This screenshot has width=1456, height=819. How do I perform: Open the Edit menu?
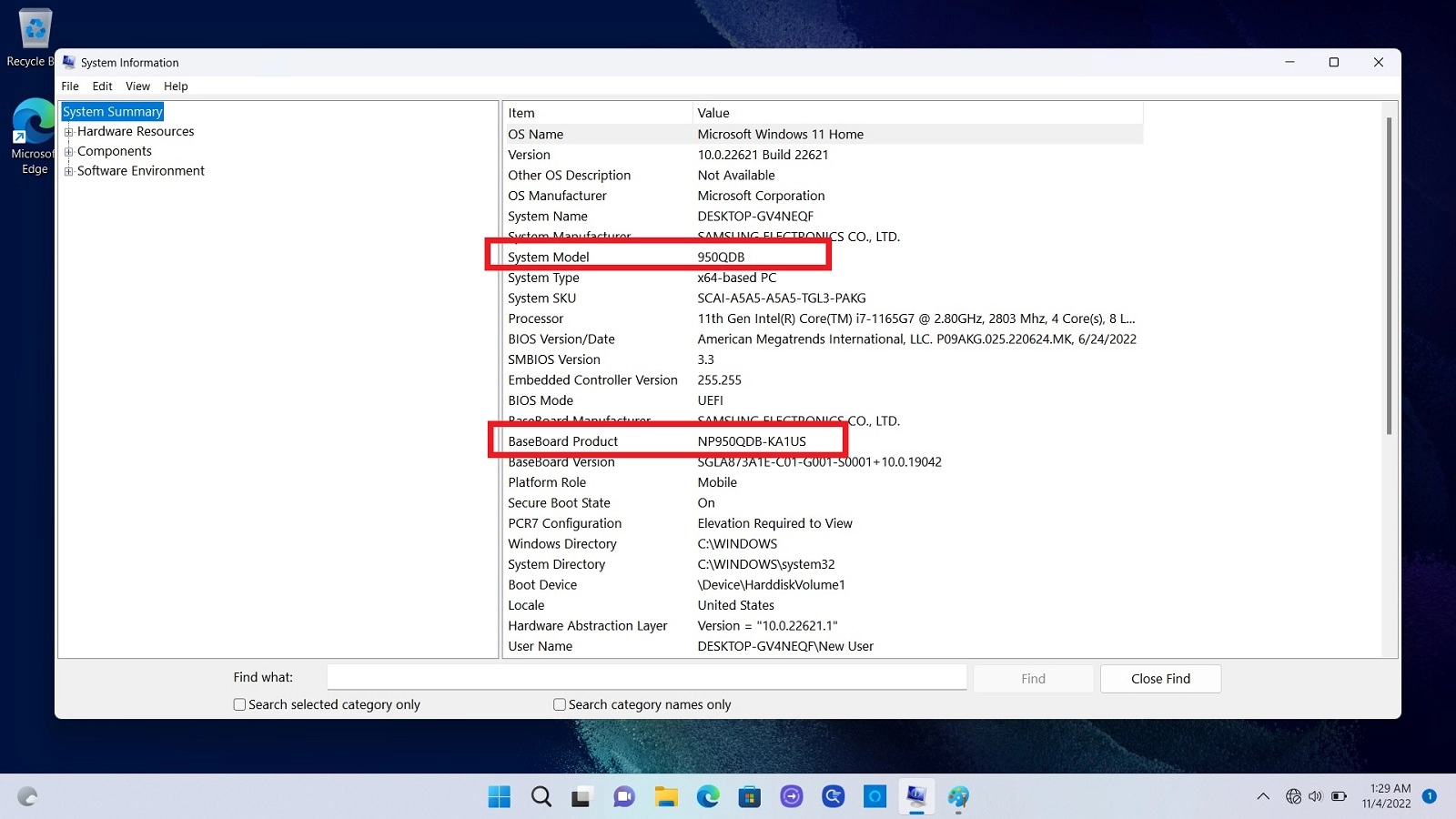click(x=102, y=86)
